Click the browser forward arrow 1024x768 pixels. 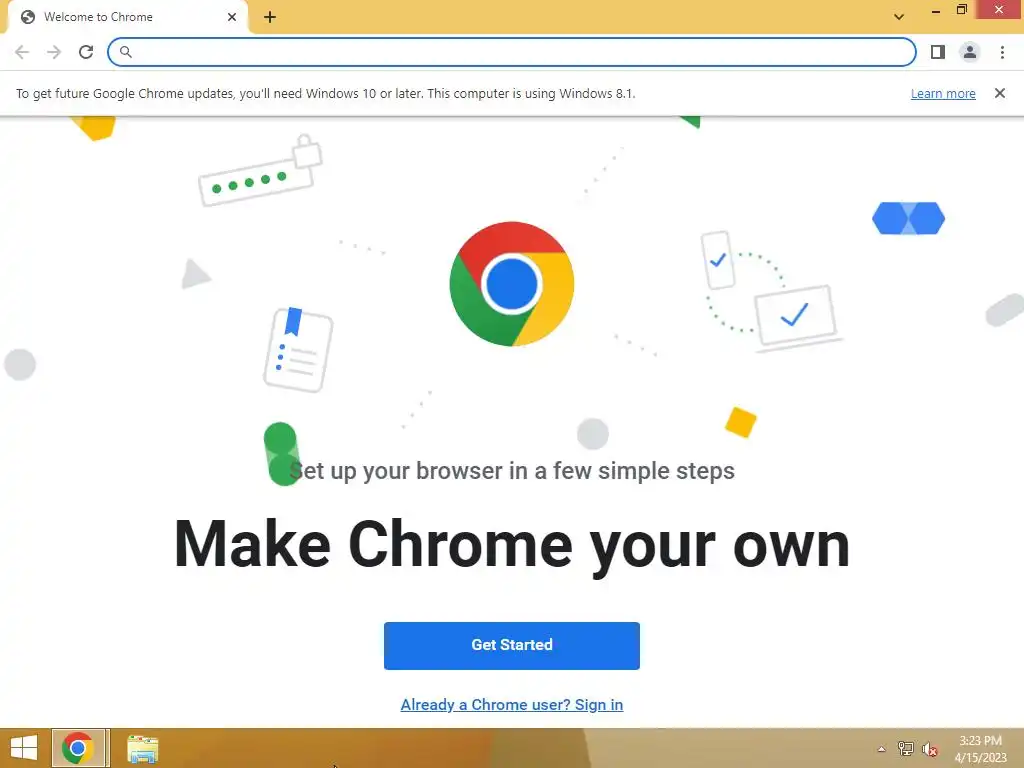point(54,52)
